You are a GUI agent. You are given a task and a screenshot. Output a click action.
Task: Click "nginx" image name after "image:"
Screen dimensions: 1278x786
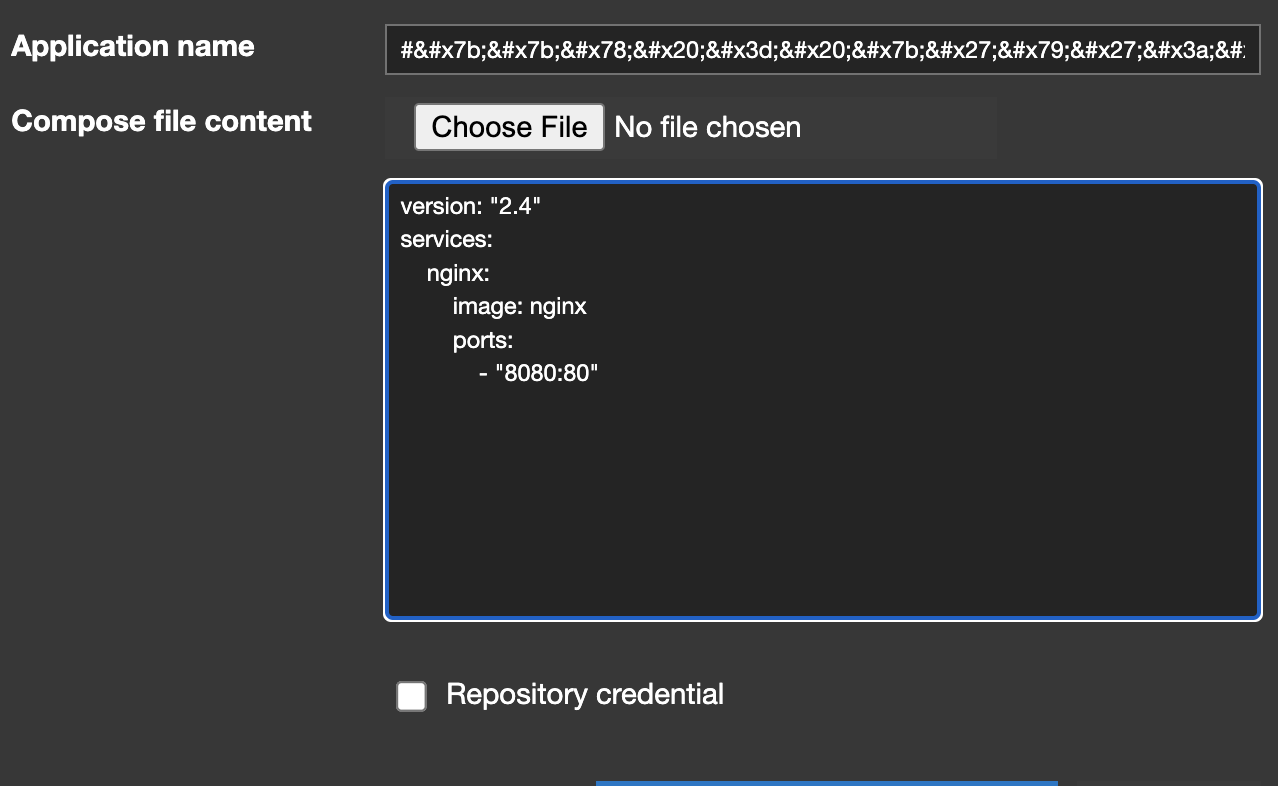pos(558,306)
